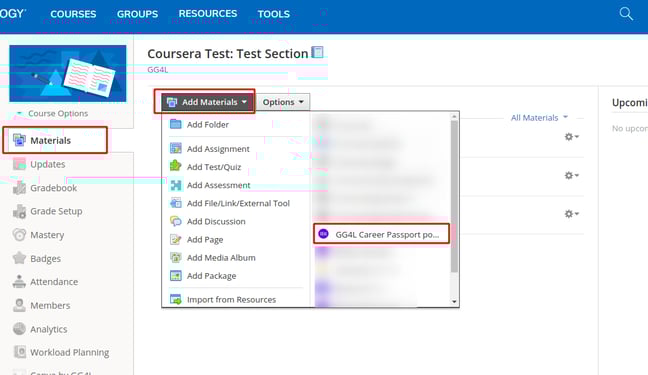Select GG4L Career Passport app entry
This screenshot has height=375, width=648.
tap(381, 234)
